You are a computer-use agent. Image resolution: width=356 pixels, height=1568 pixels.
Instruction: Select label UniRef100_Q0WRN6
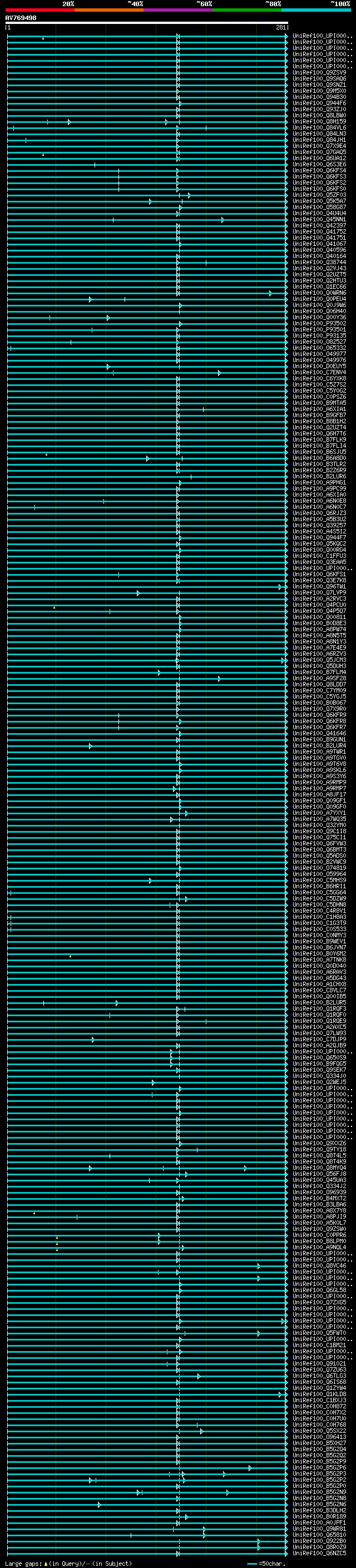point(319,293)
